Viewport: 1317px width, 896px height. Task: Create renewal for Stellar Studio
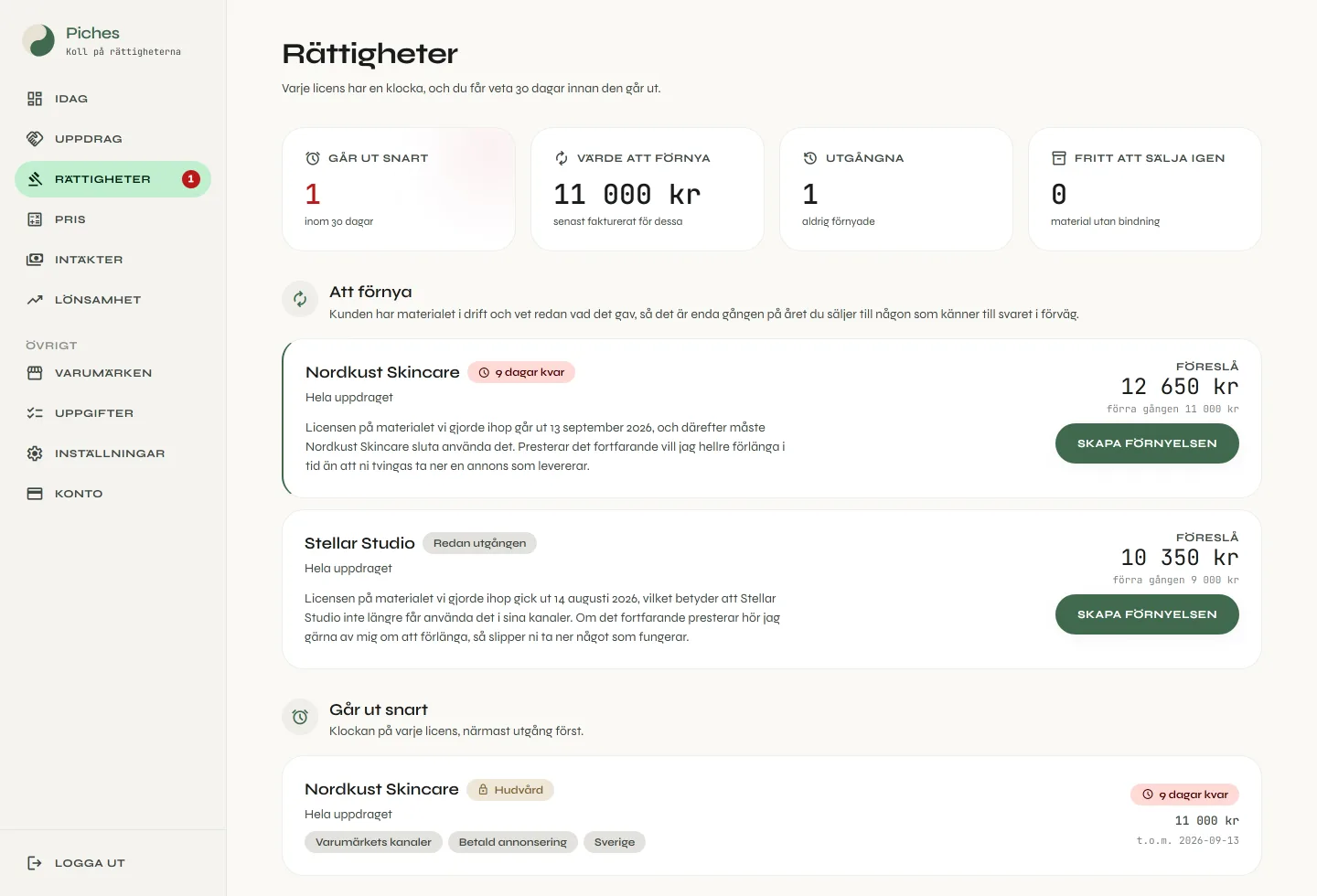pyautogui.click(x=1147, y=614)
